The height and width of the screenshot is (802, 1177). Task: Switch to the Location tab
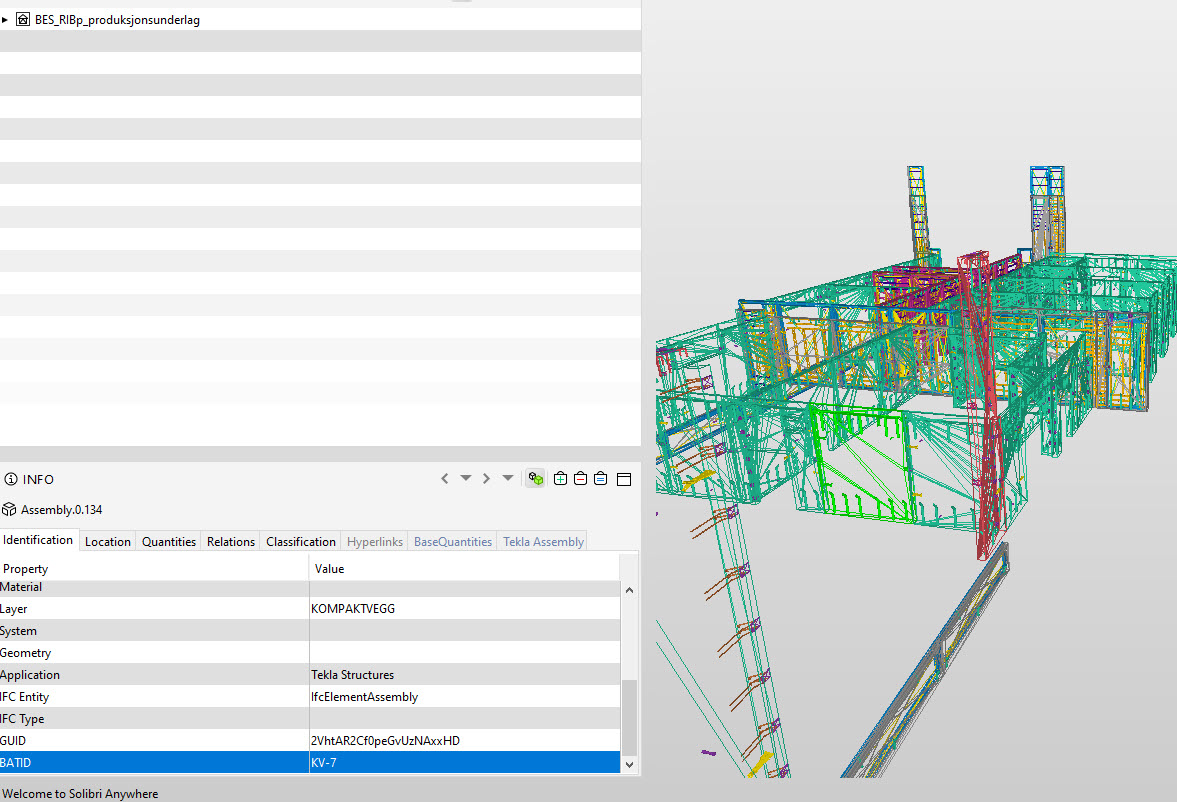tap(107, 542)
